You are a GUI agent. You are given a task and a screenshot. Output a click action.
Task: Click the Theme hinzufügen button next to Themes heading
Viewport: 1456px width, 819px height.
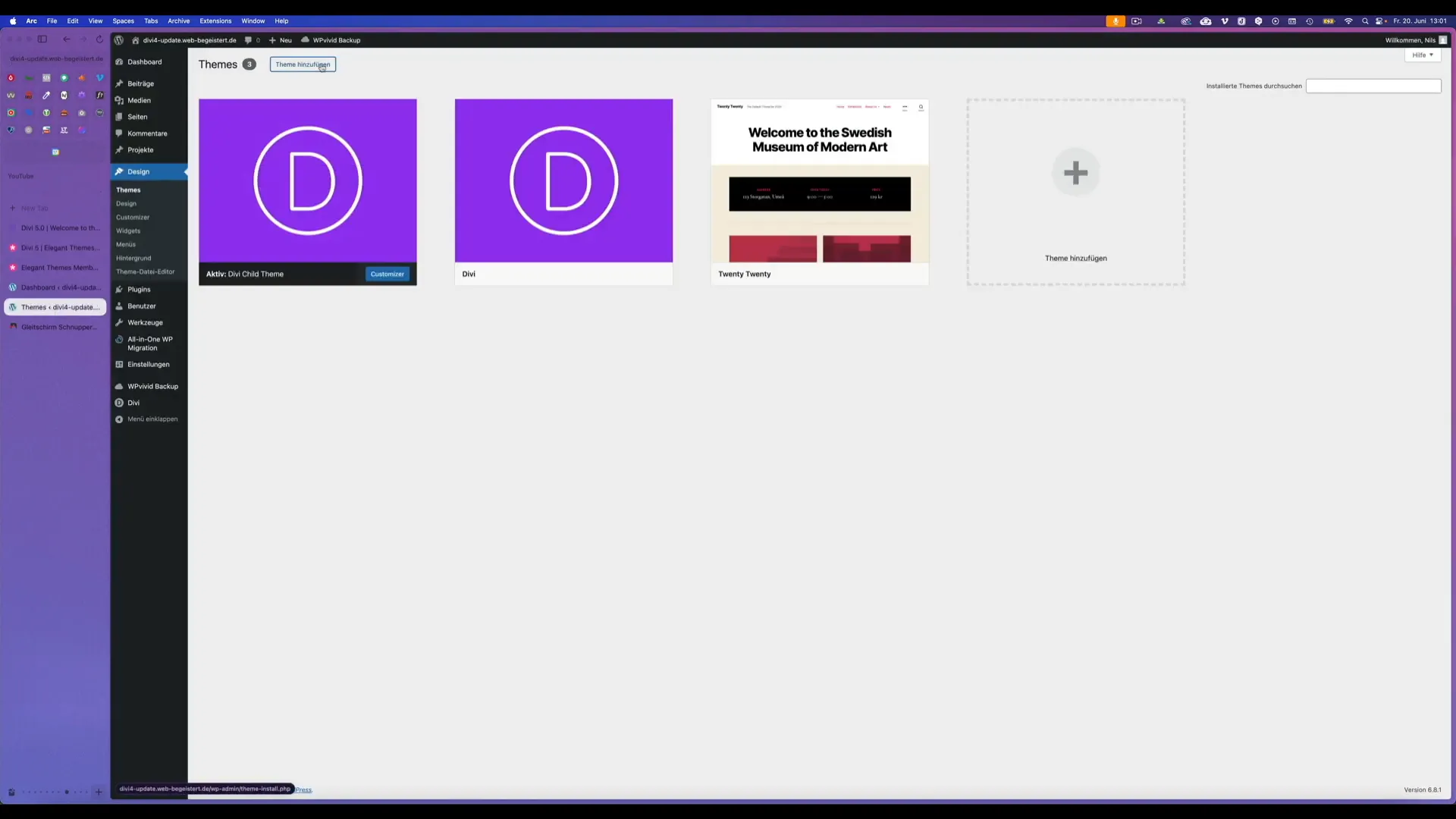(x=303, y=64)
